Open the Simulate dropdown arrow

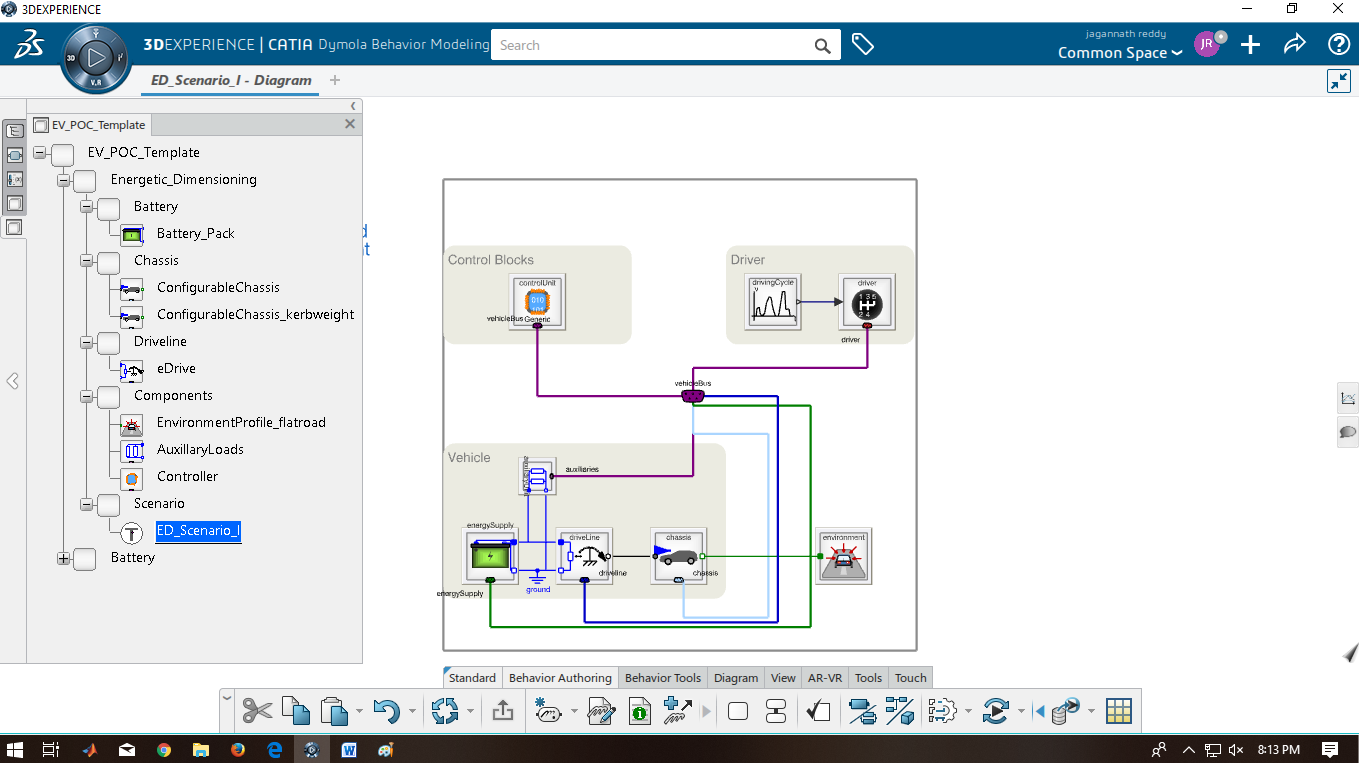(1021, 712)
